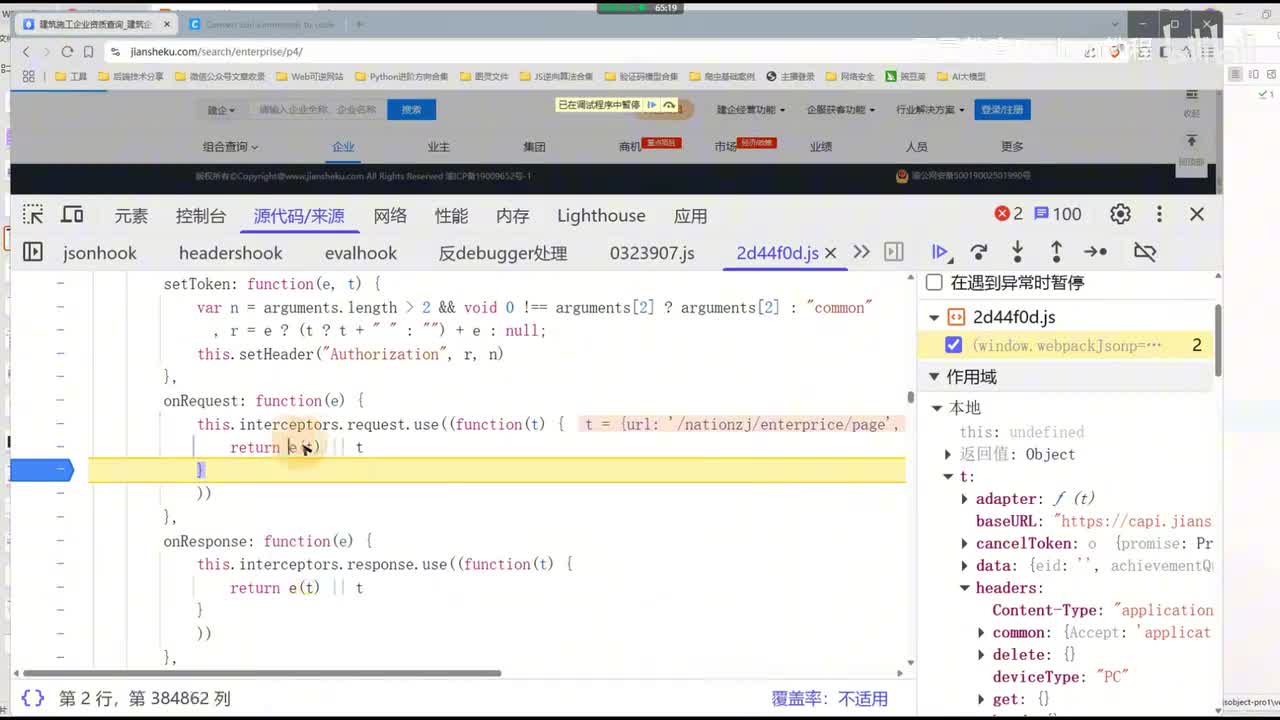Expand the delete headers entry

click(x=982, y=655)
